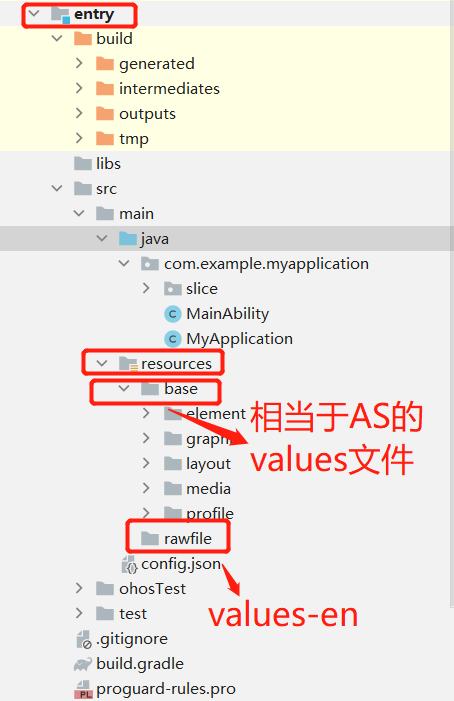The height and width of the screenshot is (701, 454).
Task: Collapse the base folder chevron
Action: [124, 389]
